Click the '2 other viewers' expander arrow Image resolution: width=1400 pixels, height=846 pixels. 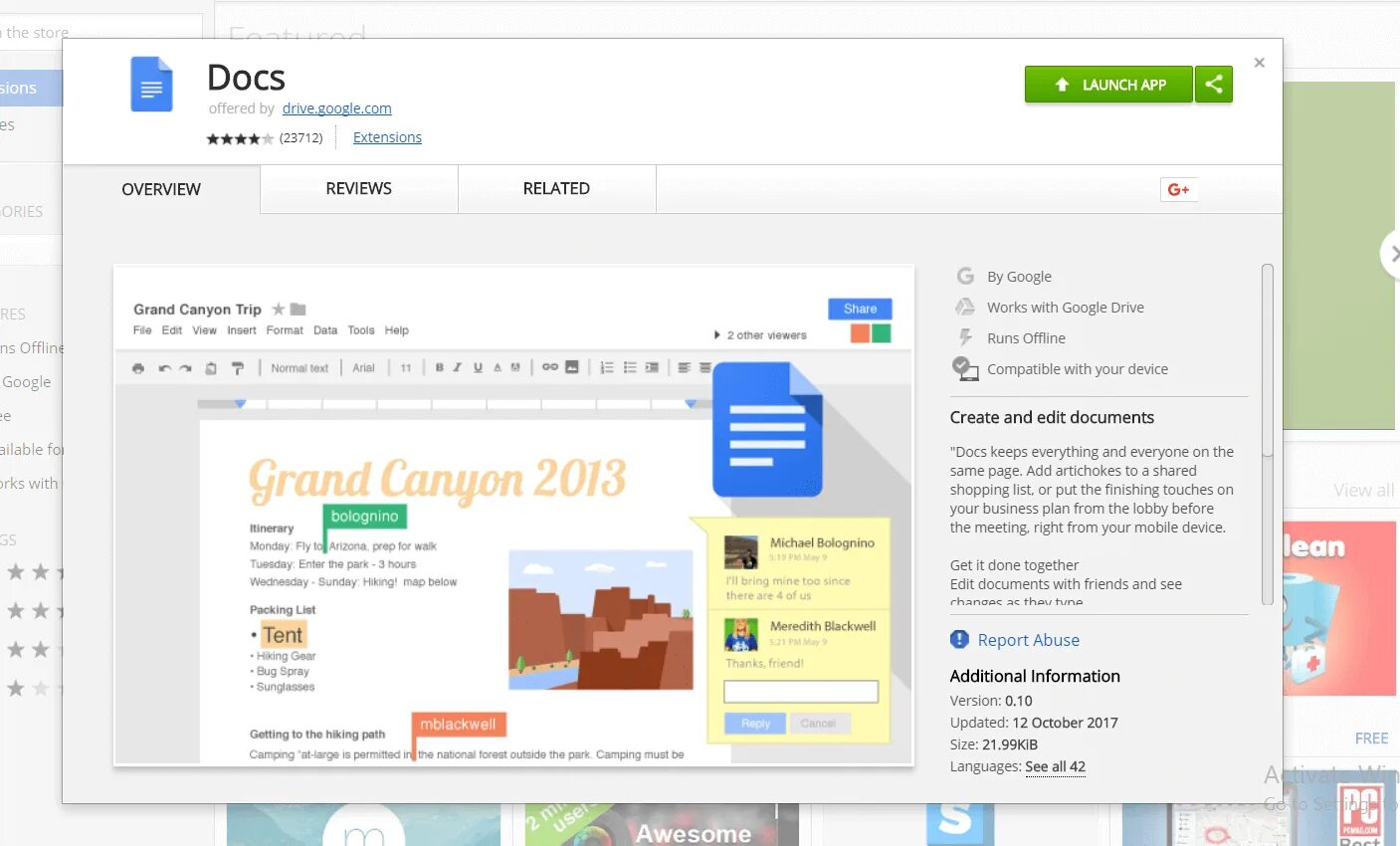[x=717, y=335]
